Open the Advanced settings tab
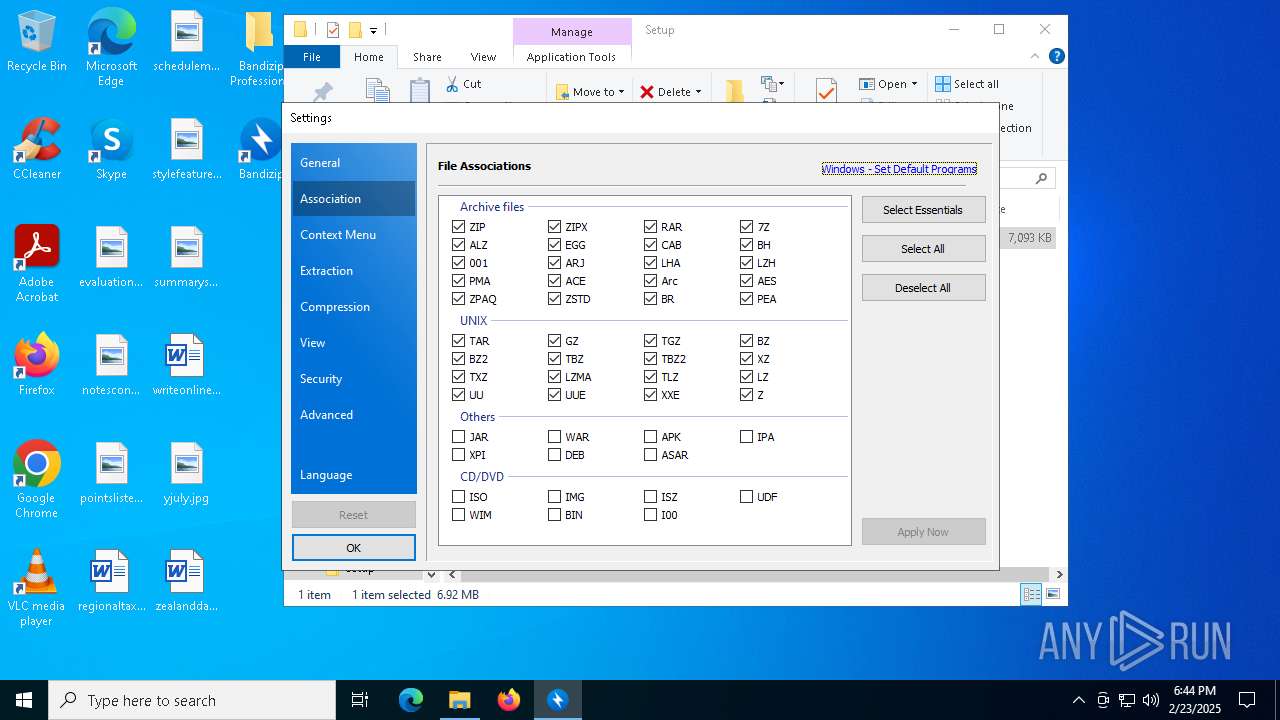The width and height of the screenshot is (1280, 720). (353, 415)
